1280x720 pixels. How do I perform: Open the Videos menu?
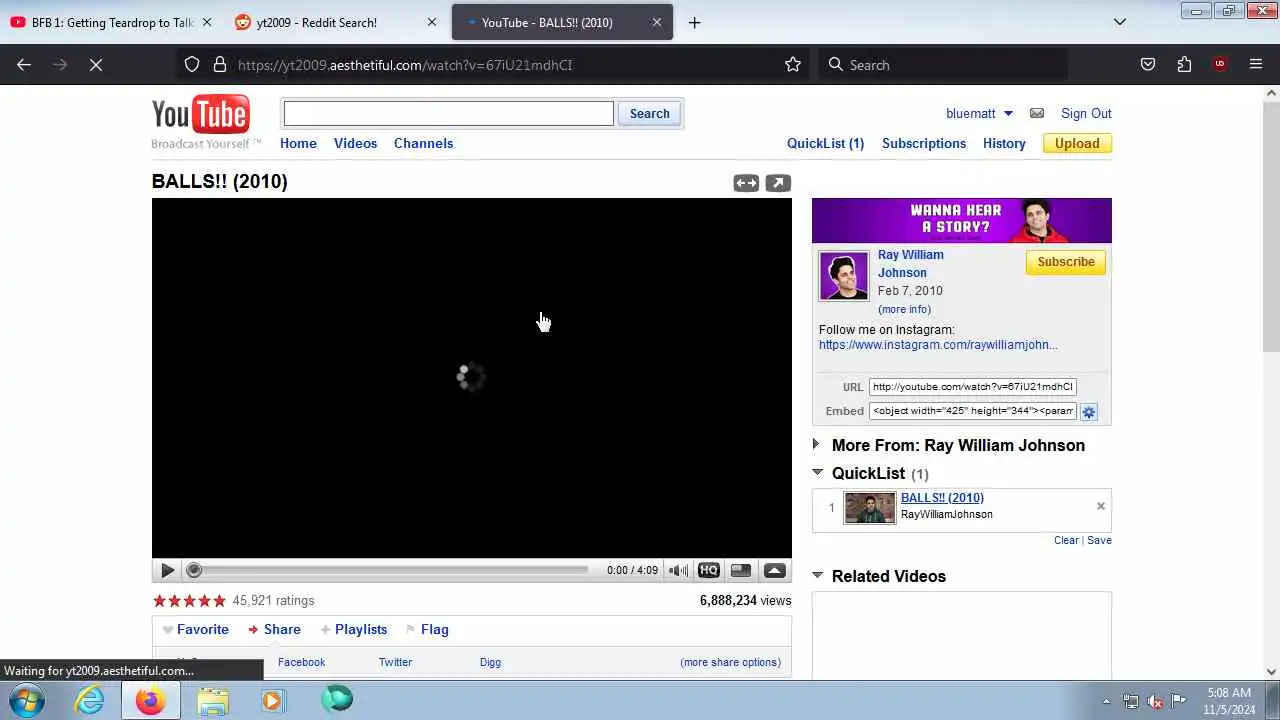(355, 143)
